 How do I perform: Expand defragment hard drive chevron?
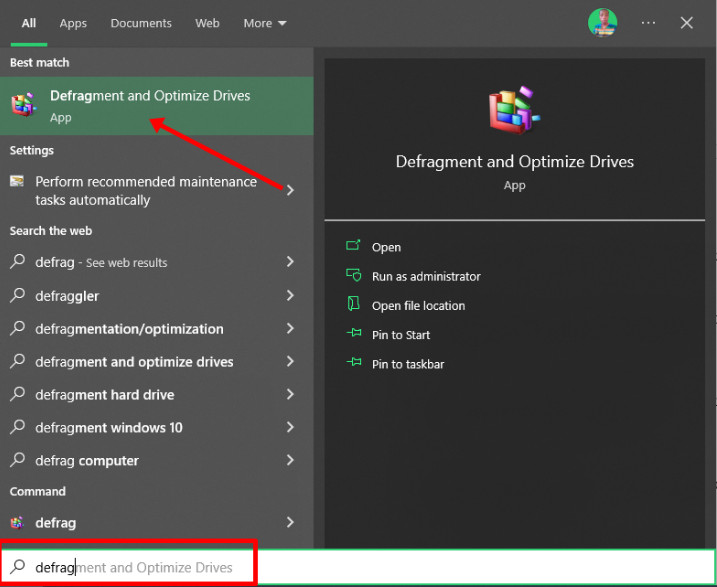pos(290,394)
